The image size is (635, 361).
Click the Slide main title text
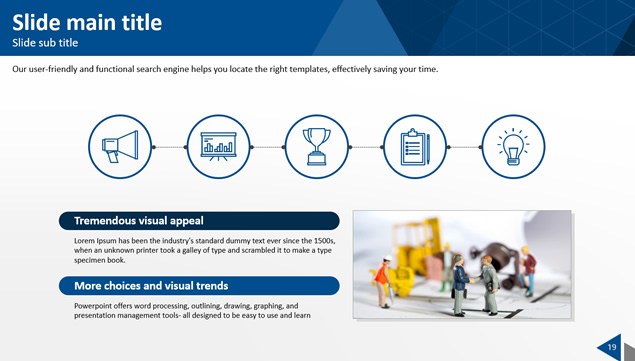coord(87,22)
